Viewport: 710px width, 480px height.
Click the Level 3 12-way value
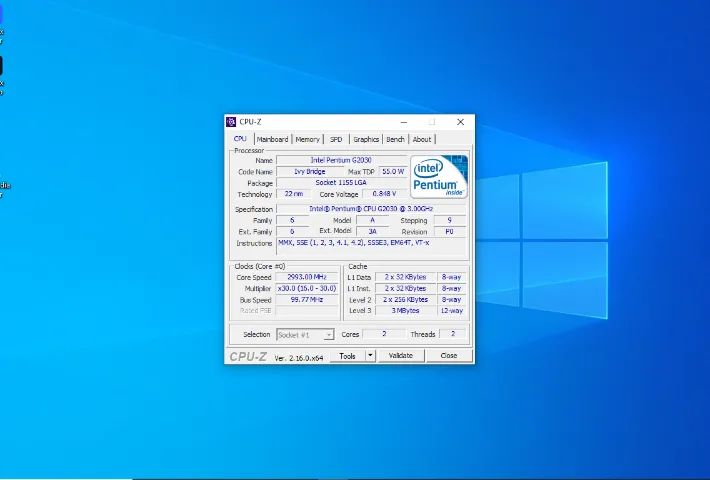coord(452,311)
